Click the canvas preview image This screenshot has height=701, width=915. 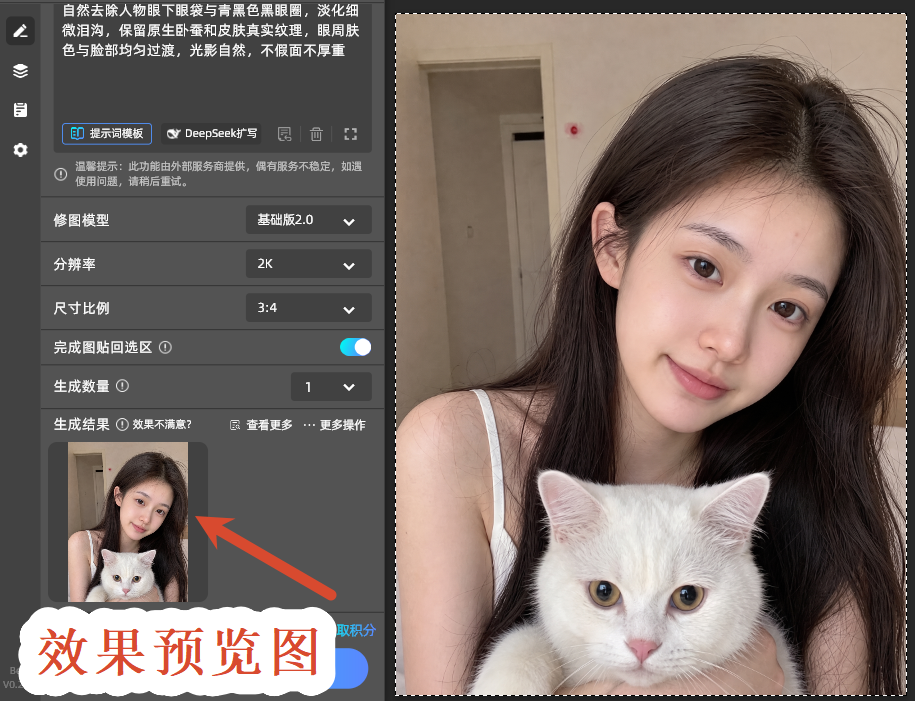click(651, 354)
